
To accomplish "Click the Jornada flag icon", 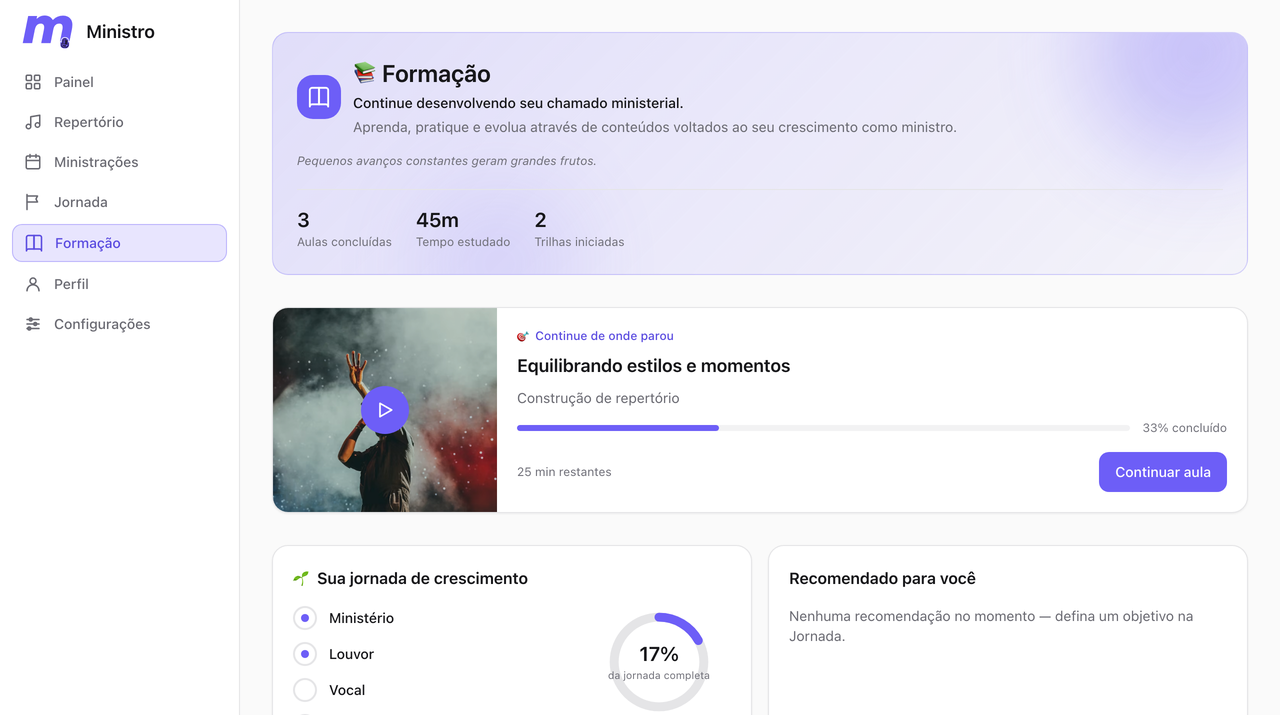I will [33, 202].
